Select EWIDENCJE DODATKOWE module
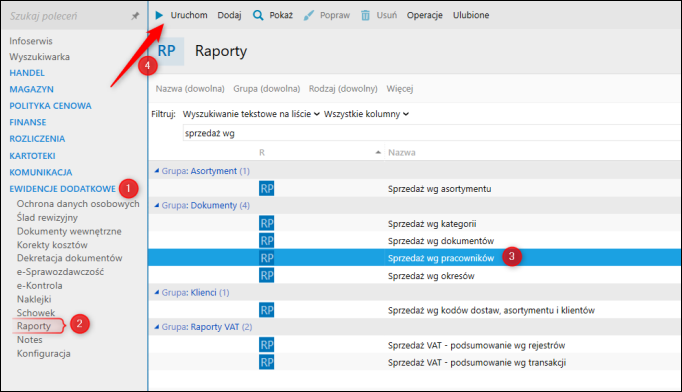The height and width of the screenshot is (392, 682). click(63, 189)
